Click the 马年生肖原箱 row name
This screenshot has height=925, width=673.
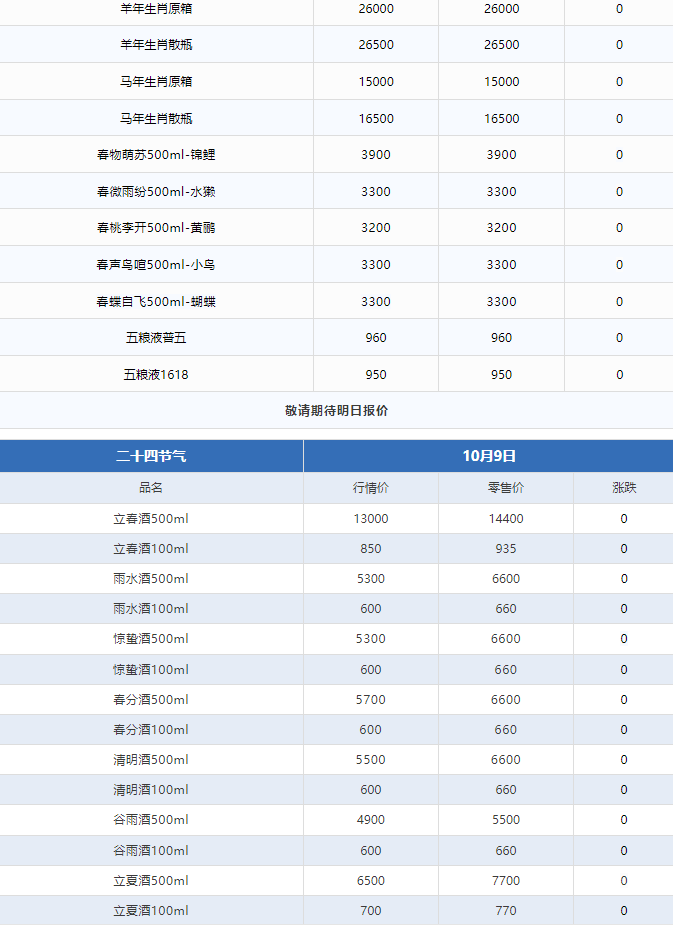(156, 81)
